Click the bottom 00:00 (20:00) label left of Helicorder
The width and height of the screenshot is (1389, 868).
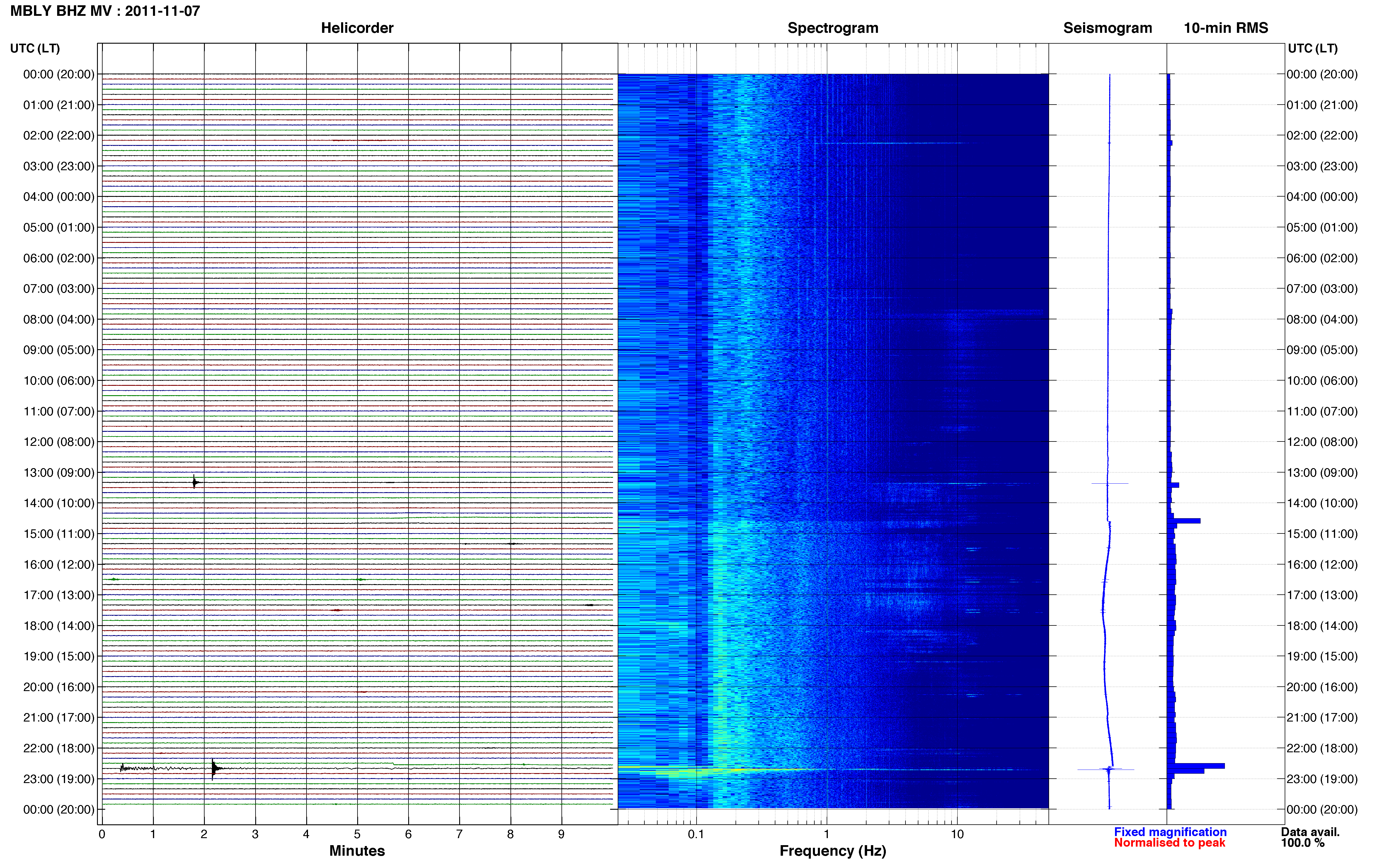tap(59, 809)
